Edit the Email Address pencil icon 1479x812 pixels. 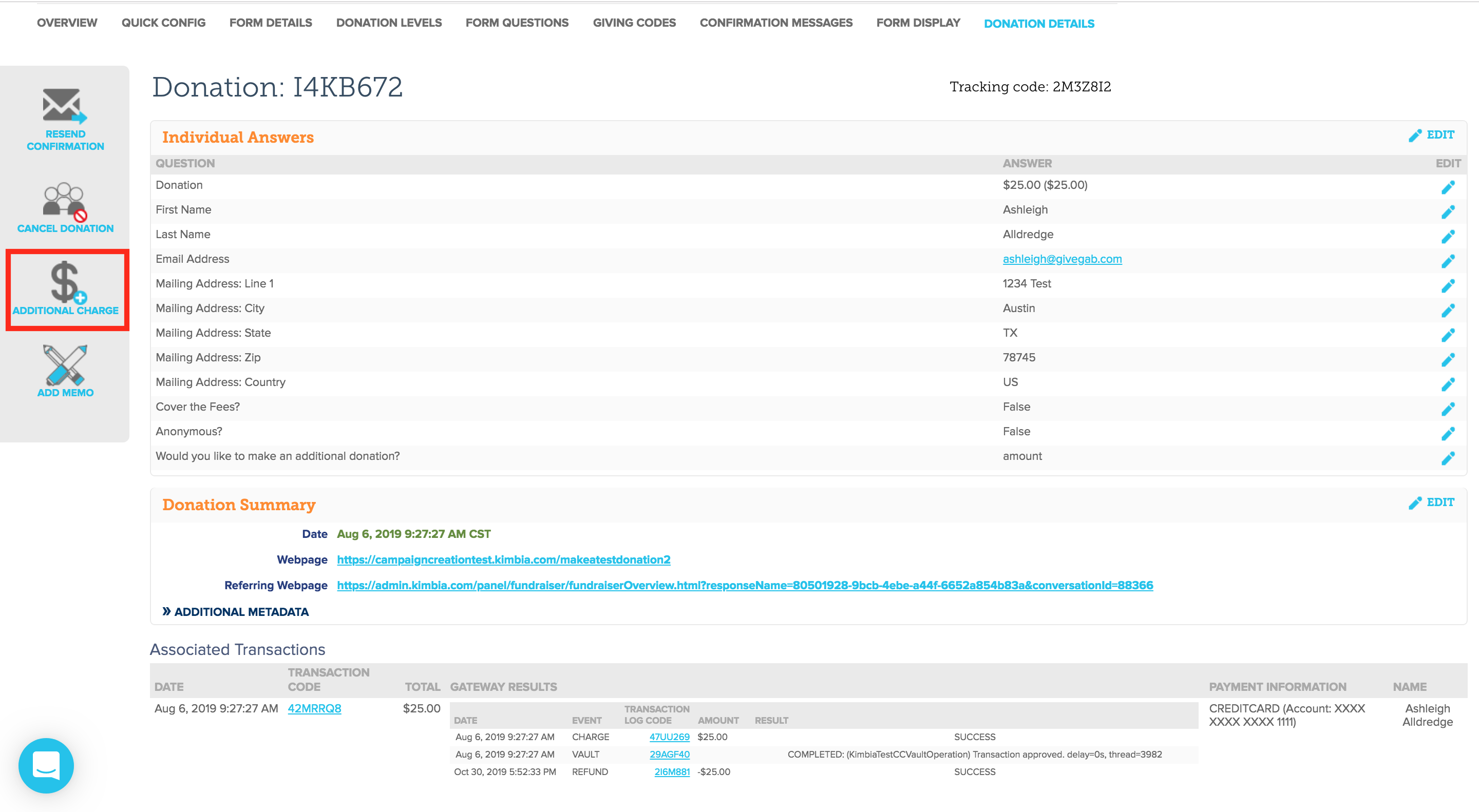point(1448,261)
